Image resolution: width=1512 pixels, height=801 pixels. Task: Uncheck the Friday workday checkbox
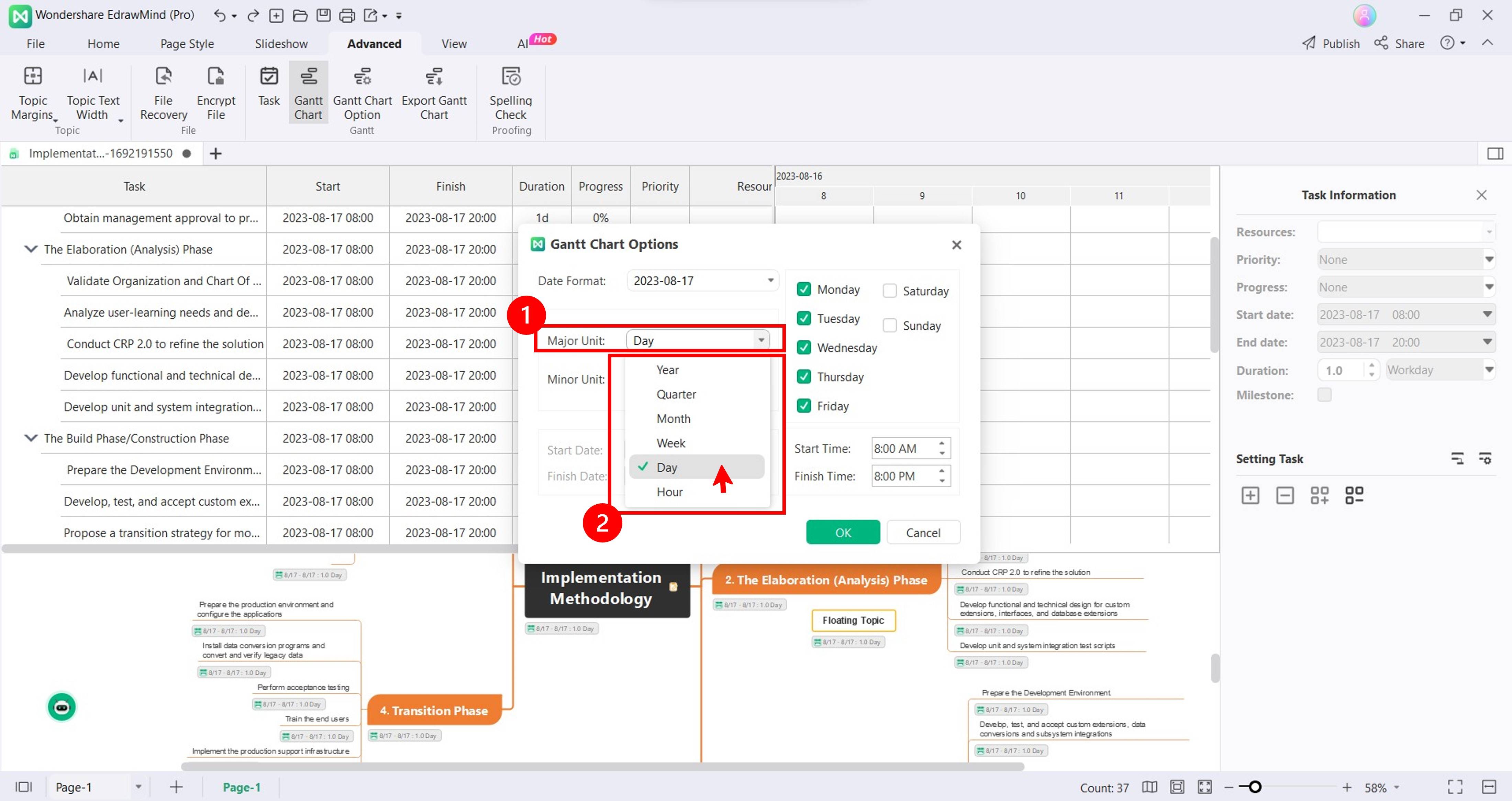click(x=803, y=406)
